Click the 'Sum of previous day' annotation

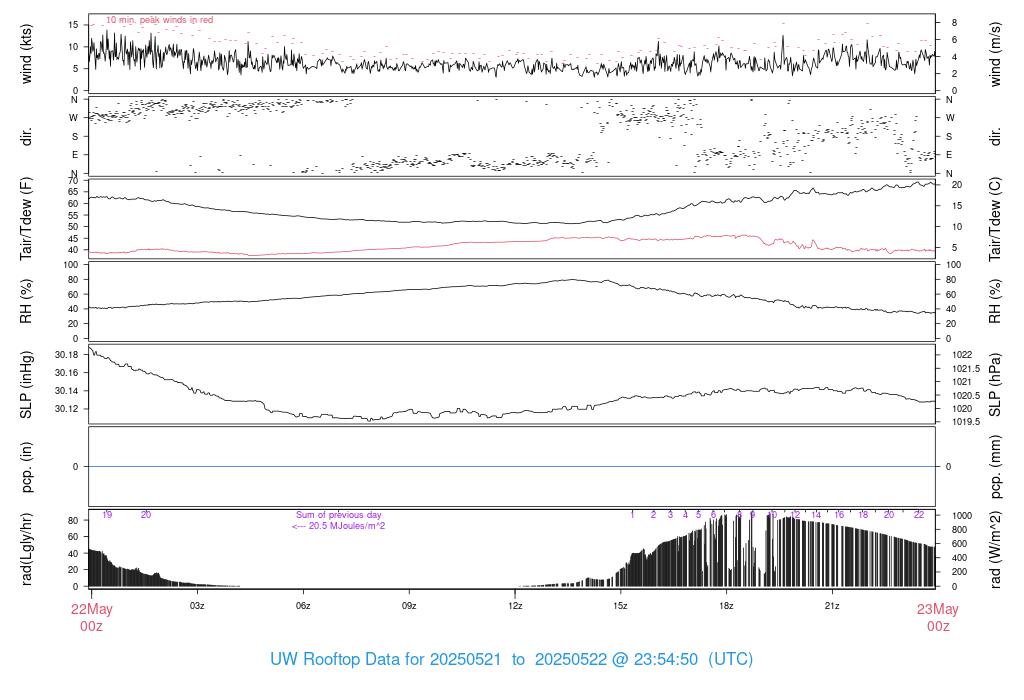338,515
